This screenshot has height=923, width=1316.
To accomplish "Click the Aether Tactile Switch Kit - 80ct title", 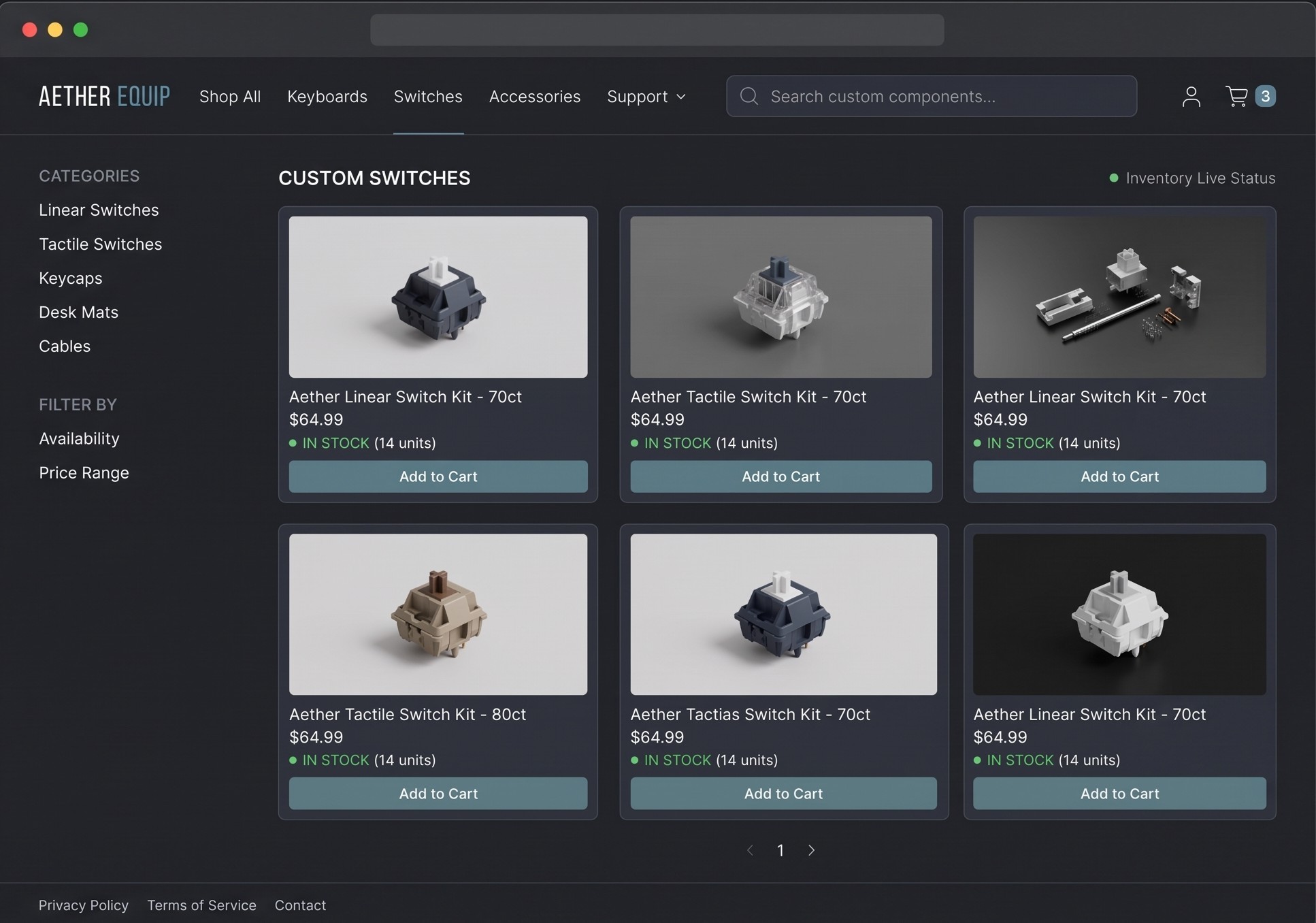I will 408,714.
